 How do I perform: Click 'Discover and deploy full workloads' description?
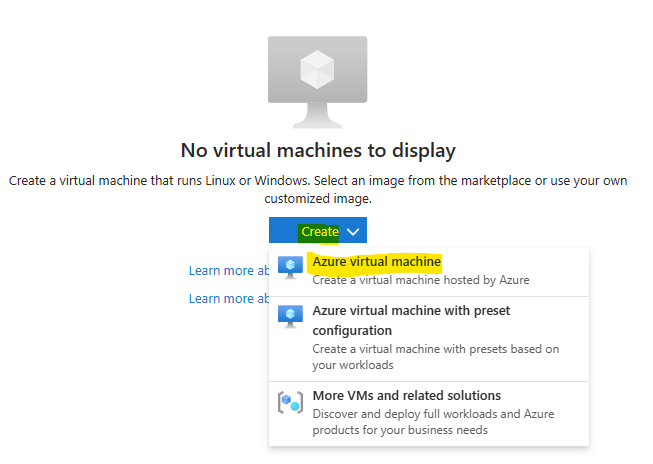click(x=433, y=422)
